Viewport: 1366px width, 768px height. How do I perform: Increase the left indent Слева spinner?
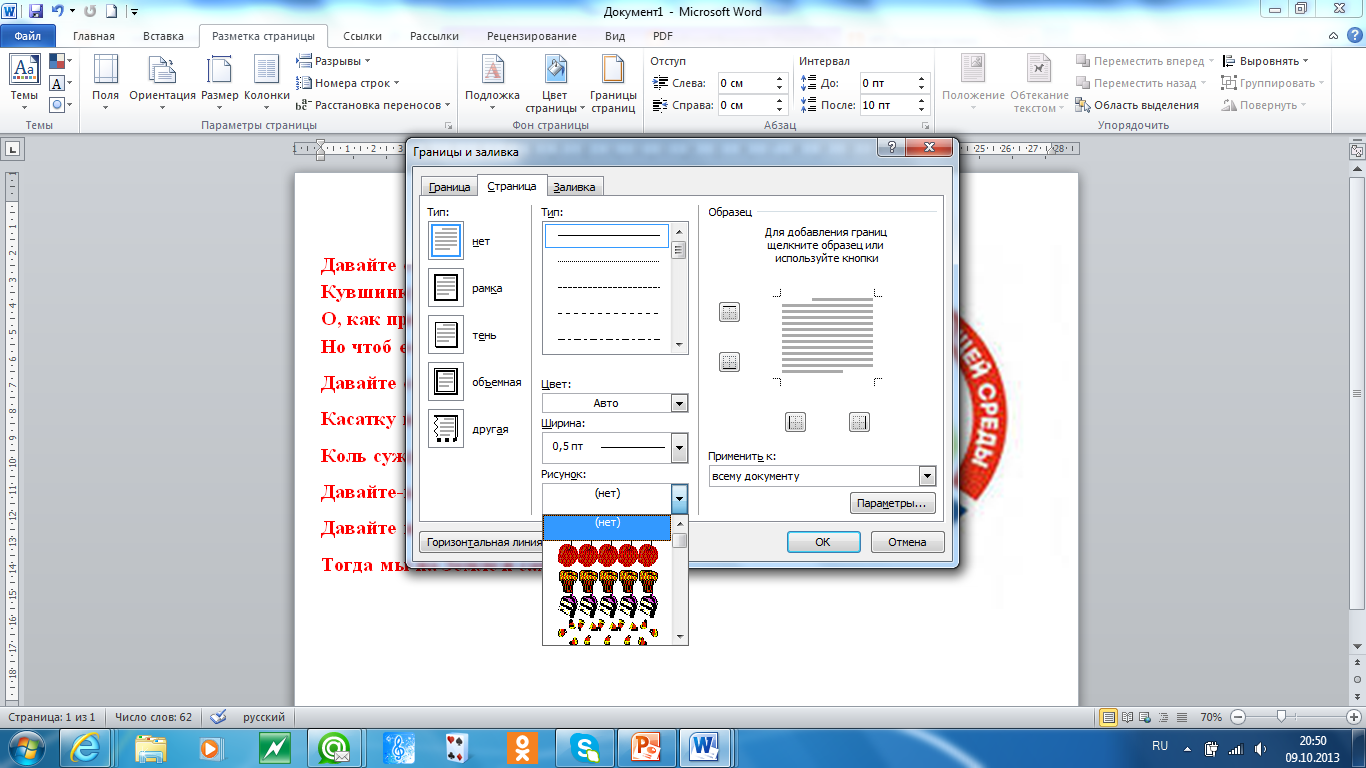(781, 78)
